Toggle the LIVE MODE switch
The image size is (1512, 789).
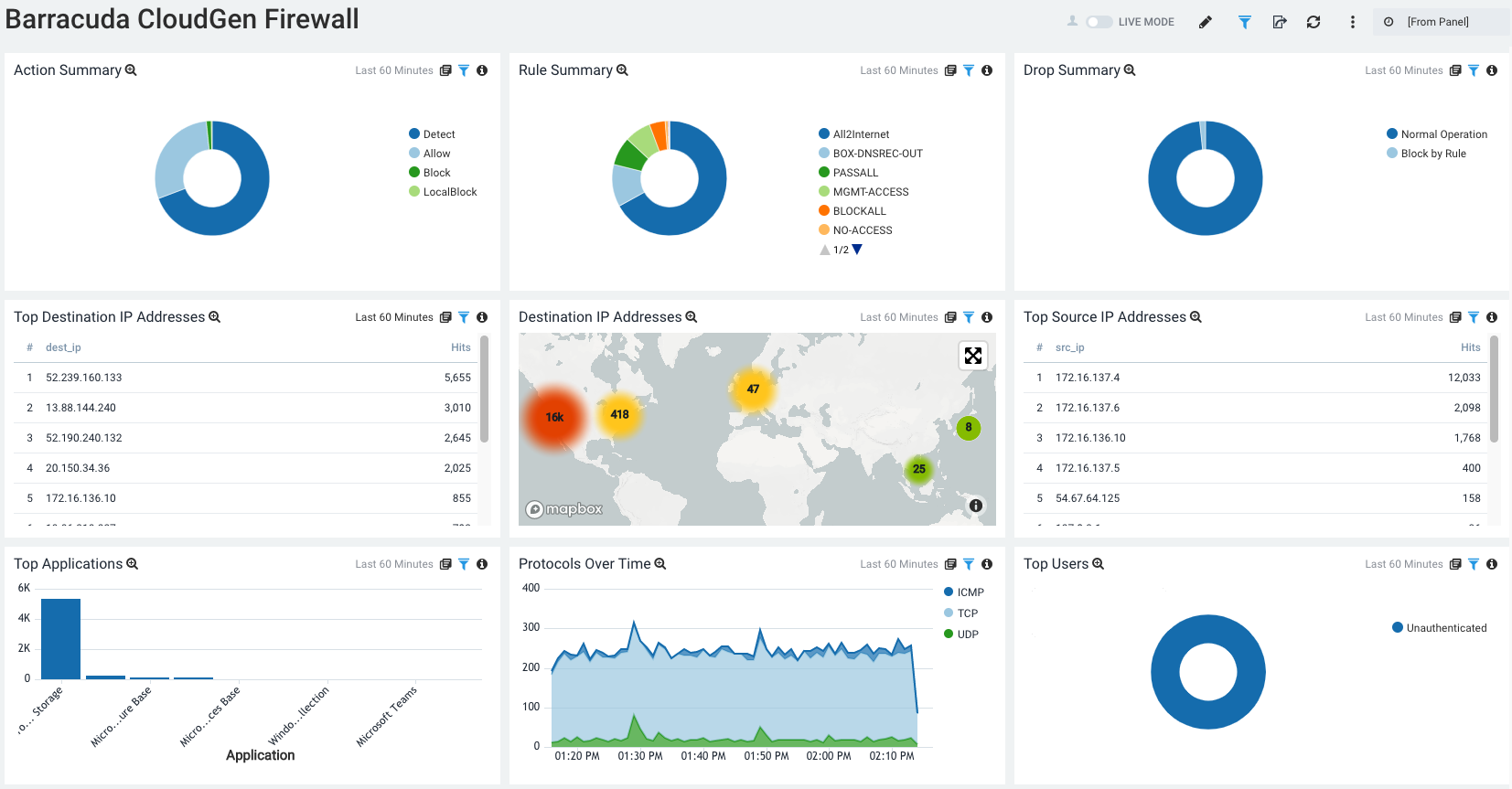(1099, 22)
